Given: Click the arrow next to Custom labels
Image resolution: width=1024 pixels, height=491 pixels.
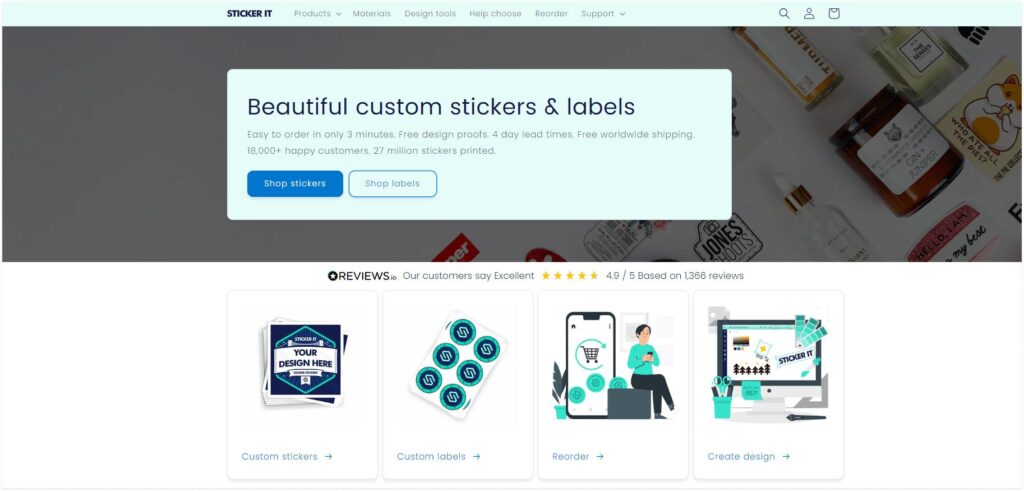Looking at the screenshot, I should click(477, 456).
